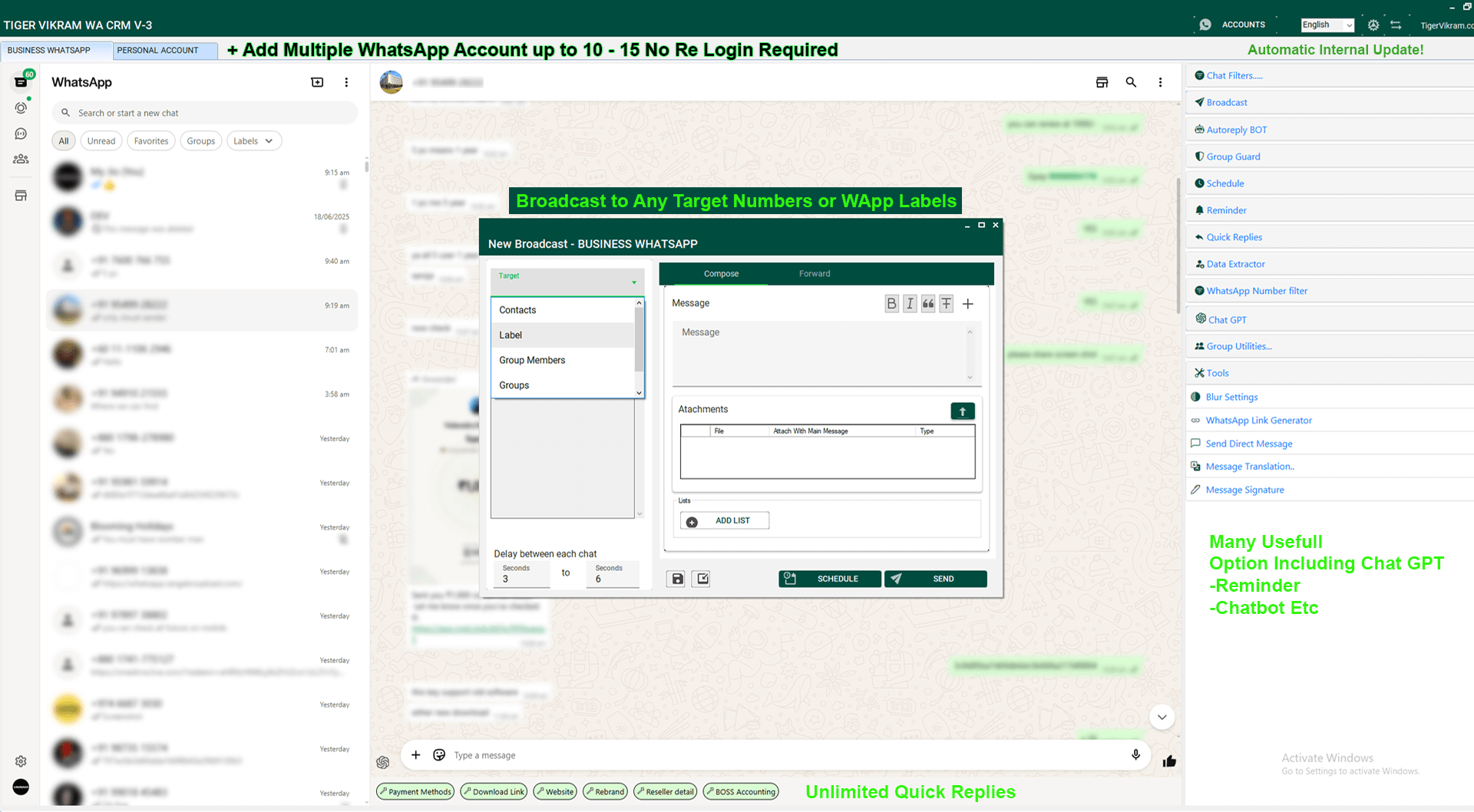Choose Groups as broadcast target
Image resolution: width=1474 pixels, height=812 pixels.
click(x=563, y=385)
